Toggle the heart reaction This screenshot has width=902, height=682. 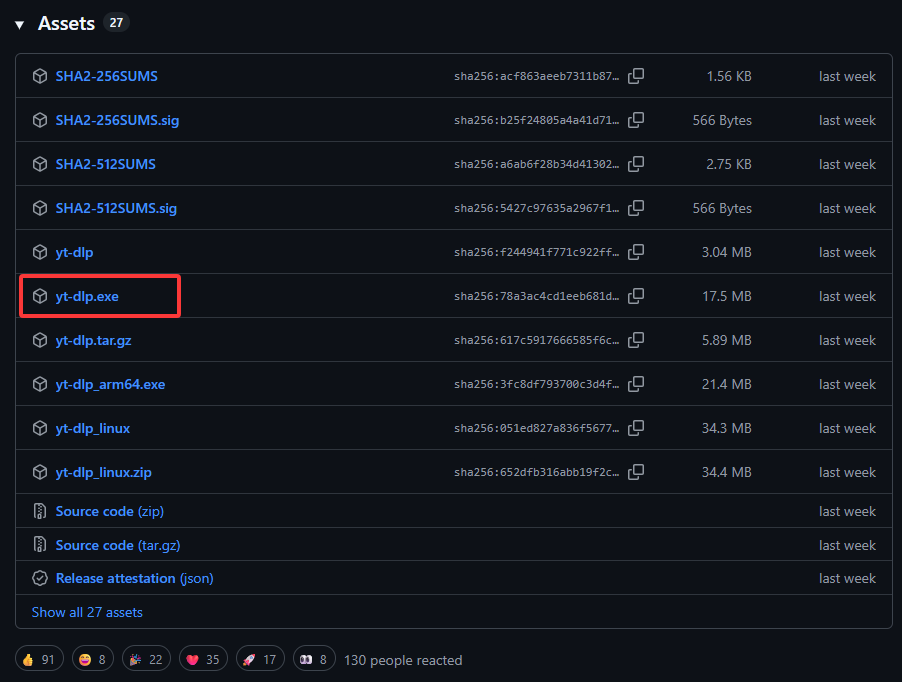pyautogui.click(x=204, y=659)
